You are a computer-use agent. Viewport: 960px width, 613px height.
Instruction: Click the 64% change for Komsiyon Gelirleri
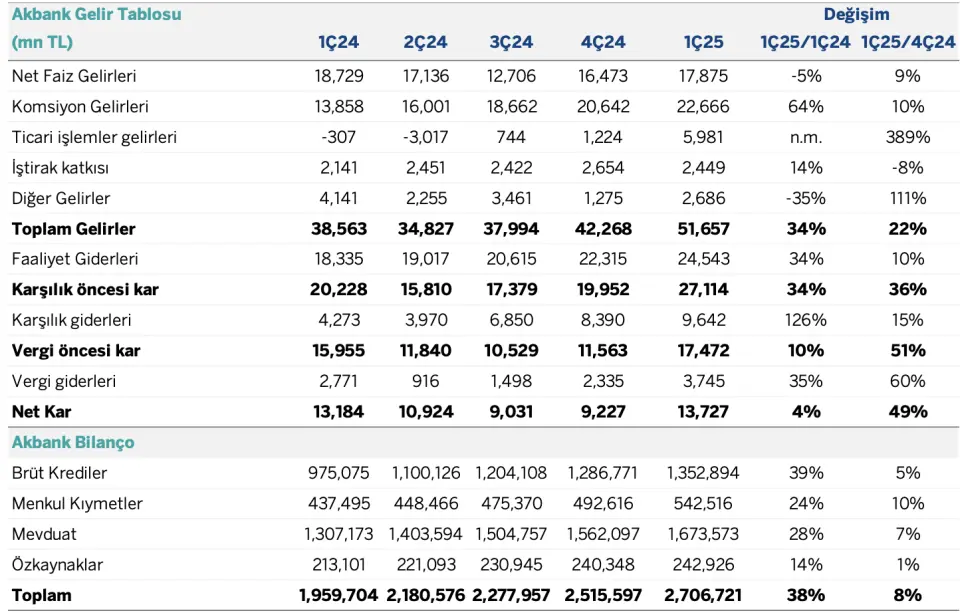coord(806,107)
